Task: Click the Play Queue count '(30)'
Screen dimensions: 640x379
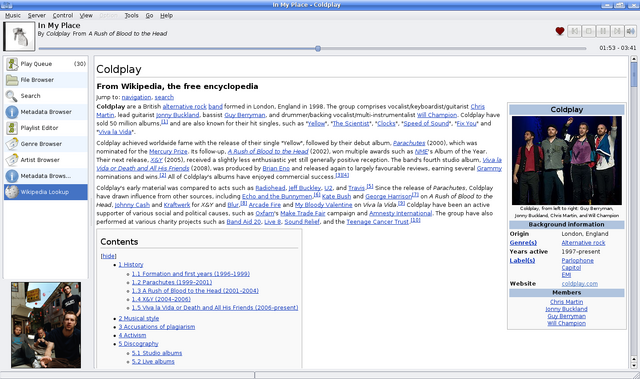Action: (80, 64)
